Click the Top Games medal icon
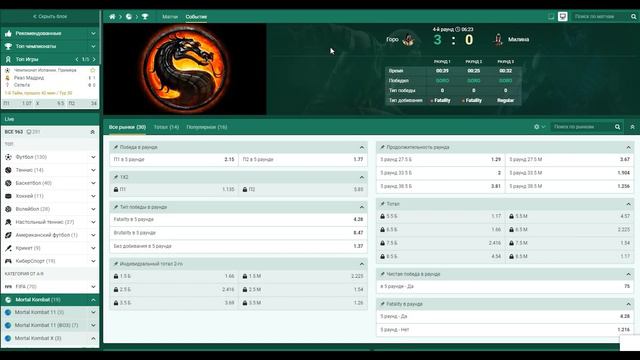Screen dimensions: 640x360 (x=8, y=60)
